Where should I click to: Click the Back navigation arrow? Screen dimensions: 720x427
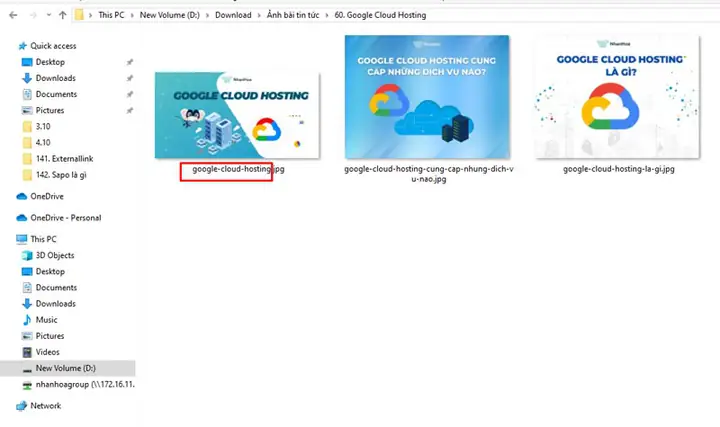click(13, 15)
